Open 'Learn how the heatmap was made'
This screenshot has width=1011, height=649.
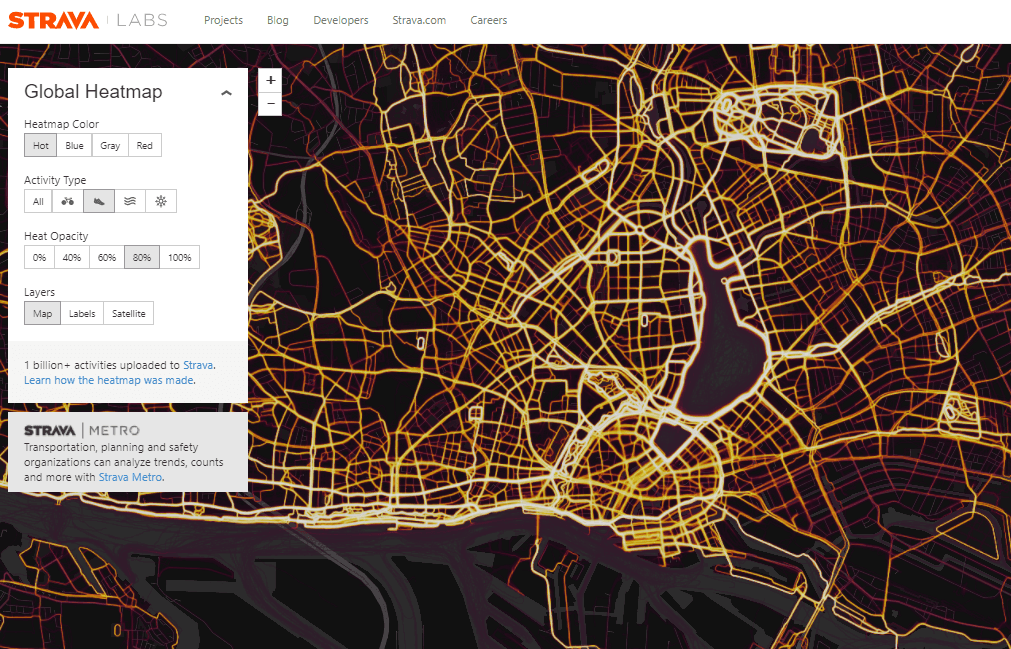[x=109, y=380]
